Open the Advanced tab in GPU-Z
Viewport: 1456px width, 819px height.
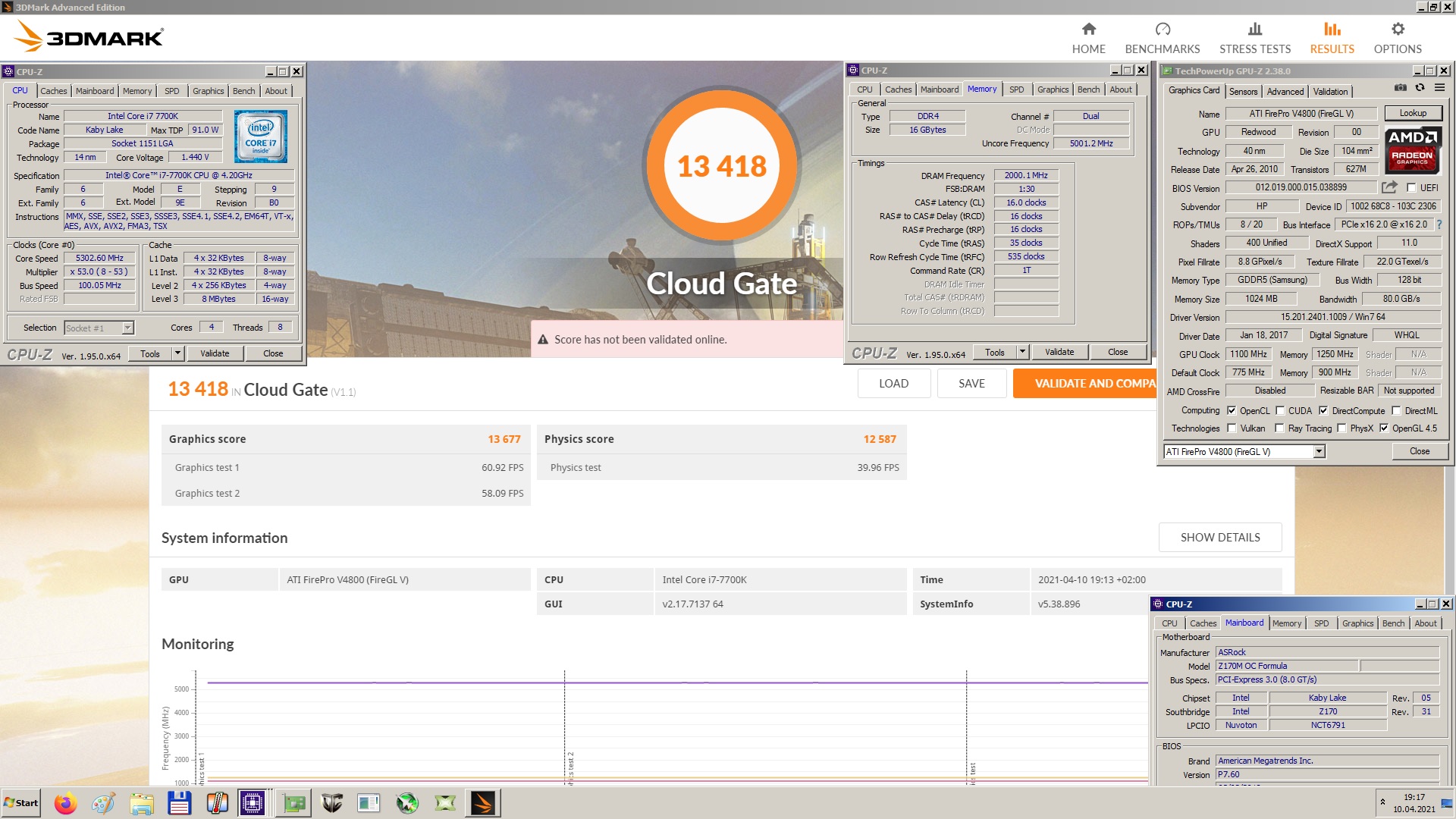tap(1285, 91)
